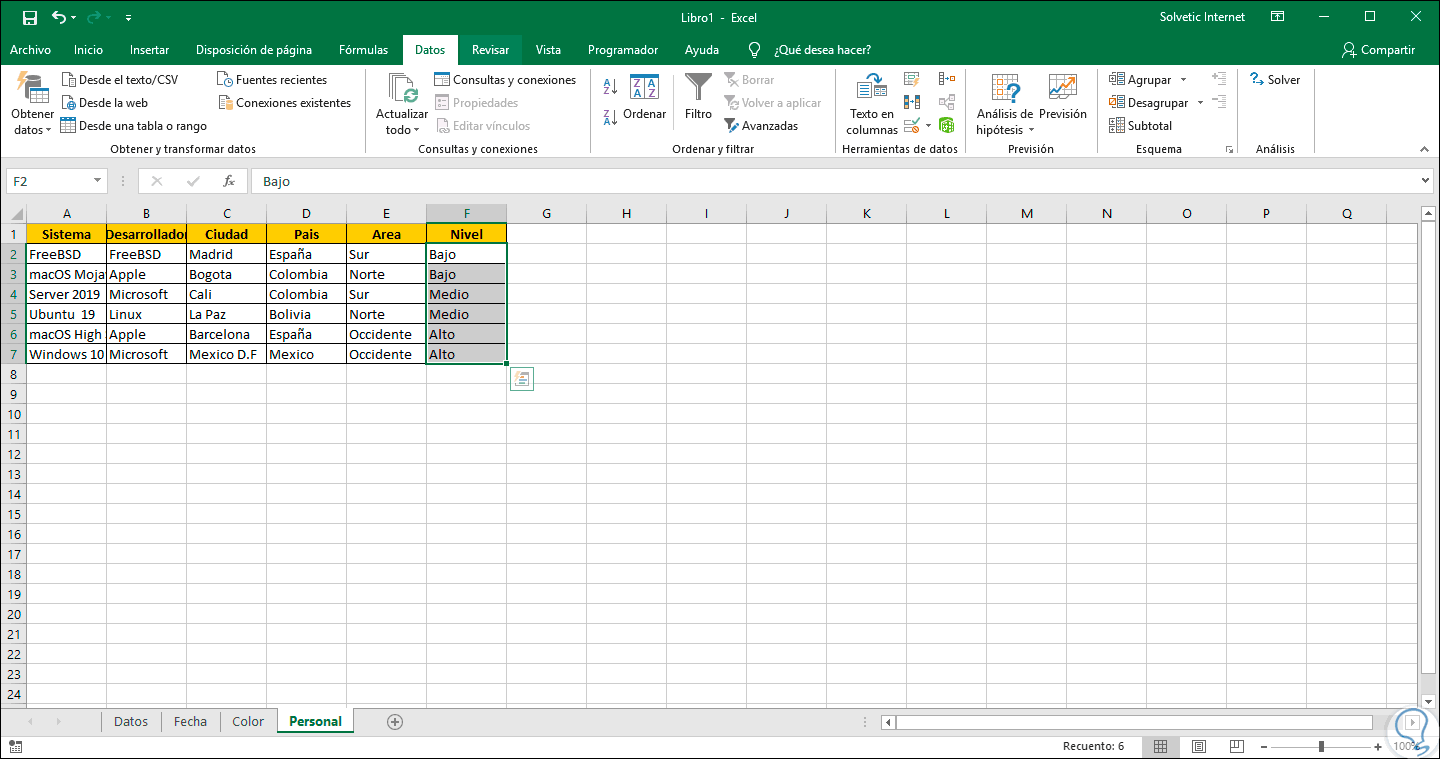Click the zoom in plus button

(1379, 747)
